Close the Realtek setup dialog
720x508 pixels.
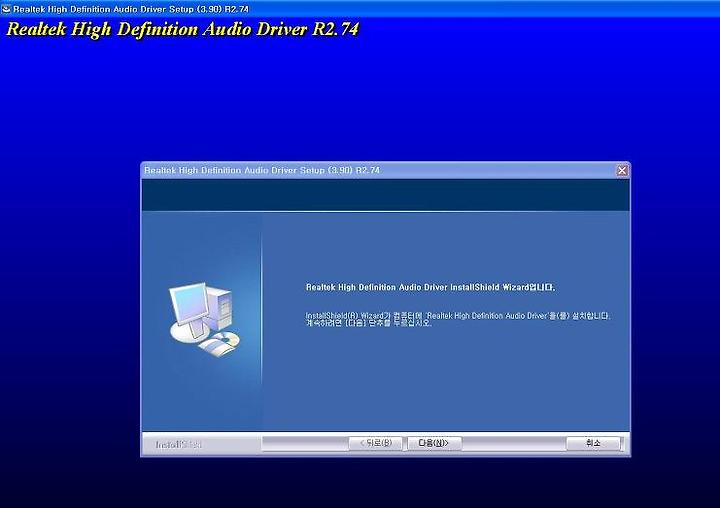click(622, 170)
